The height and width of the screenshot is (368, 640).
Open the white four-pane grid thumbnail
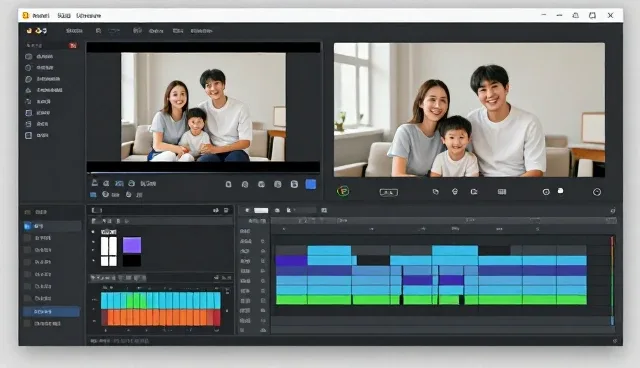[109, 251]
